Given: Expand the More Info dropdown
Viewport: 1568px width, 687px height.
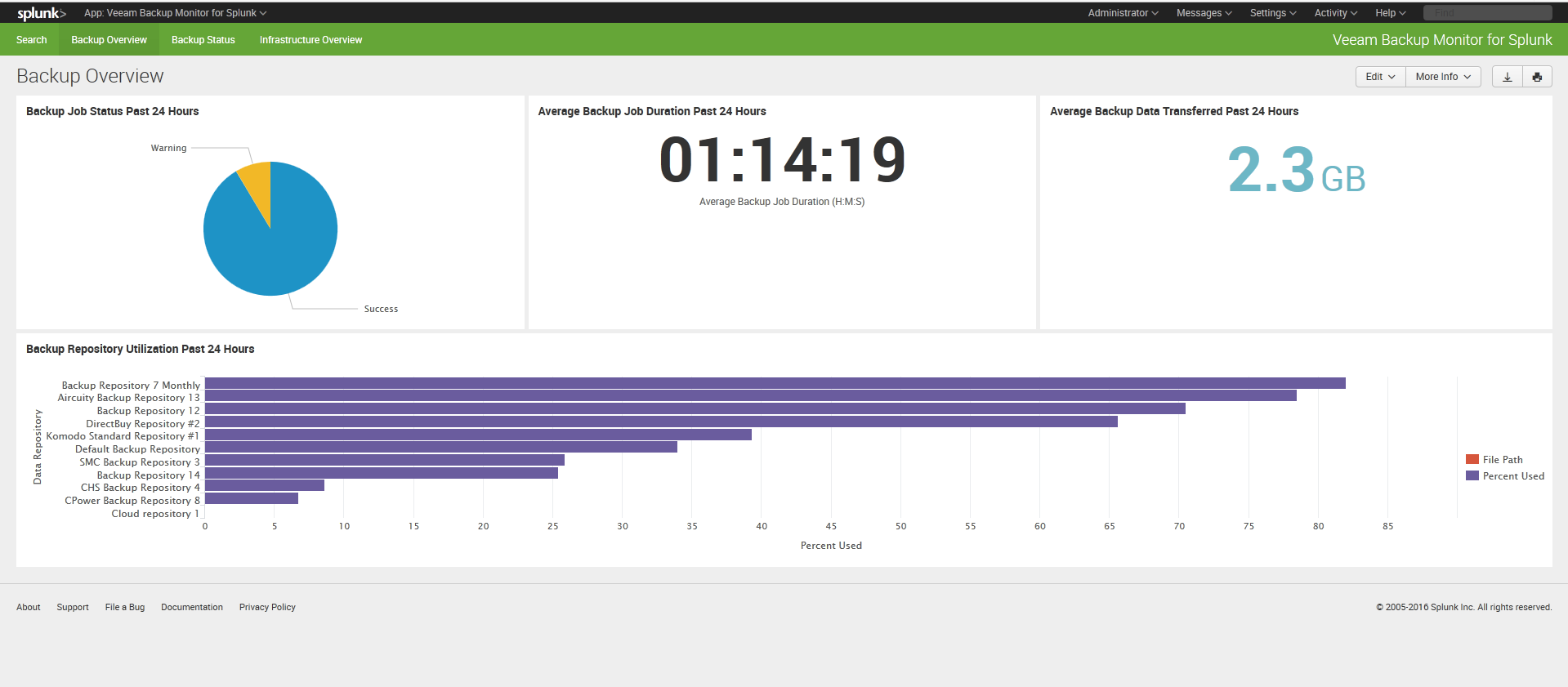Looking at the screenshot, I should click(1443, 77).
